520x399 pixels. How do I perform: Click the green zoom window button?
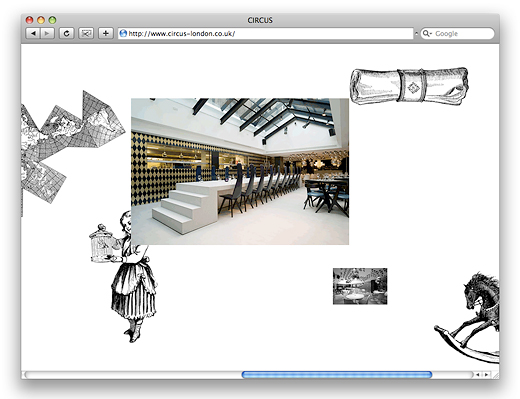[52, 20]
